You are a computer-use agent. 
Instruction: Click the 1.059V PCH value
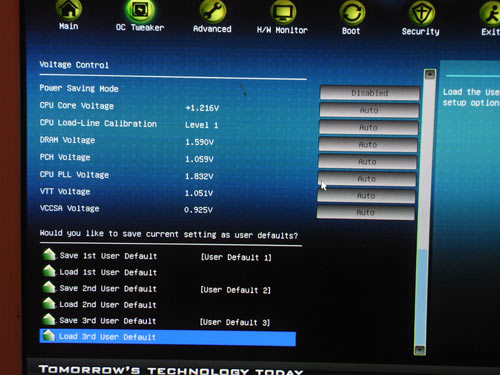[x=199, y=159]
